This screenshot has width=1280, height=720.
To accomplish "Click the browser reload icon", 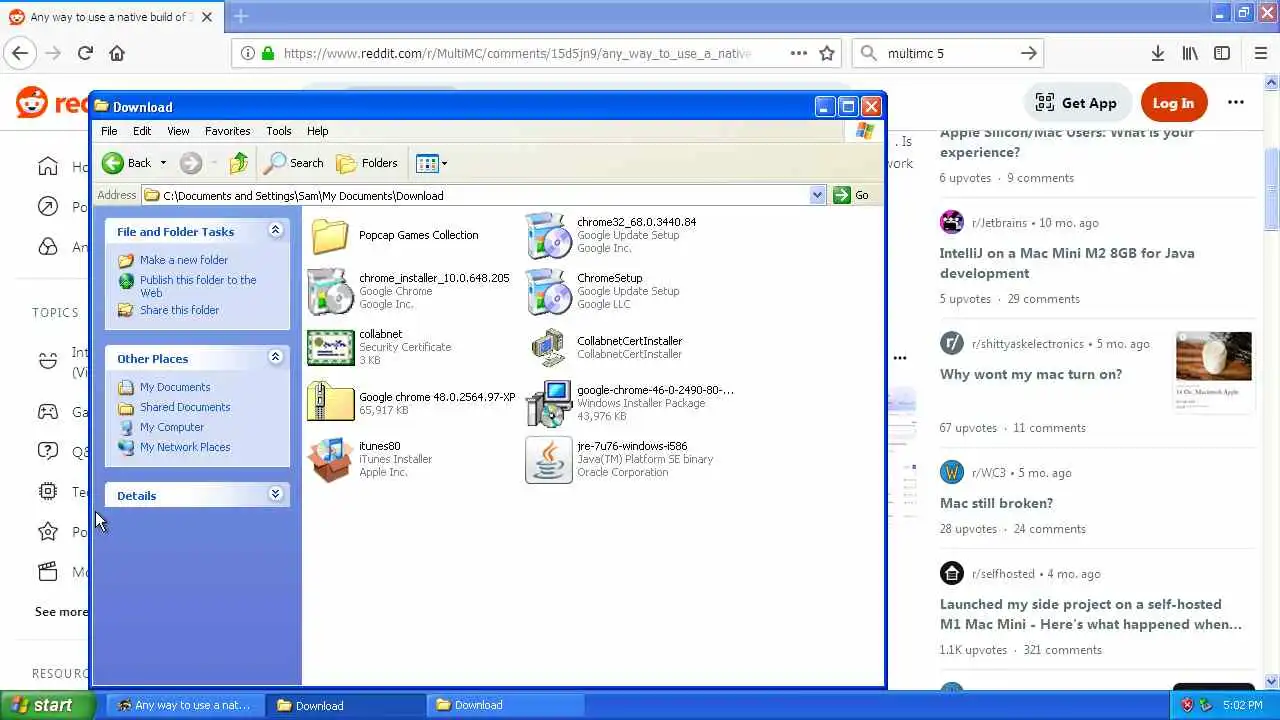I will tap(85, 53).
